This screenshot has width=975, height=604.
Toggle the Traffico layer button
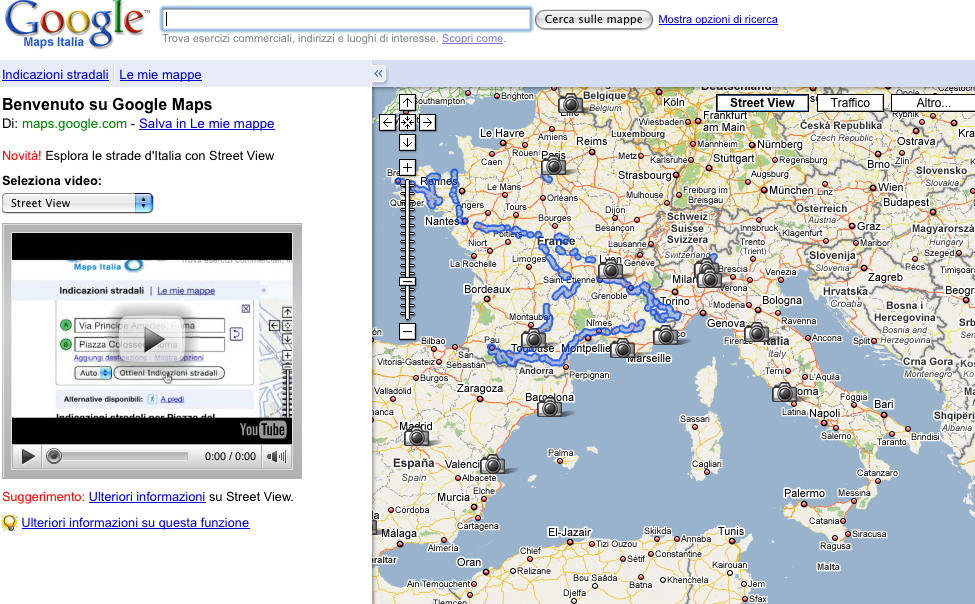tap(850, 103)
